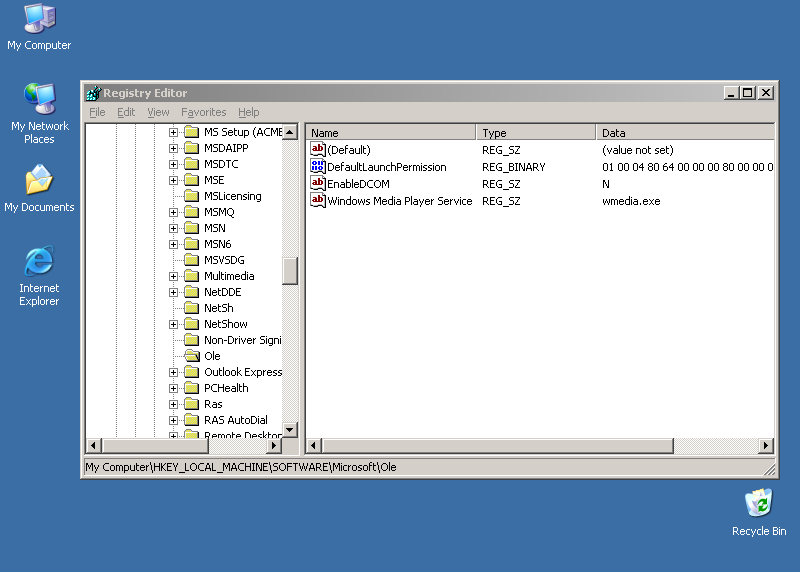800x572 pixels.
Task: Select the '(value not set)' data cell
Action: coord(638,150)
